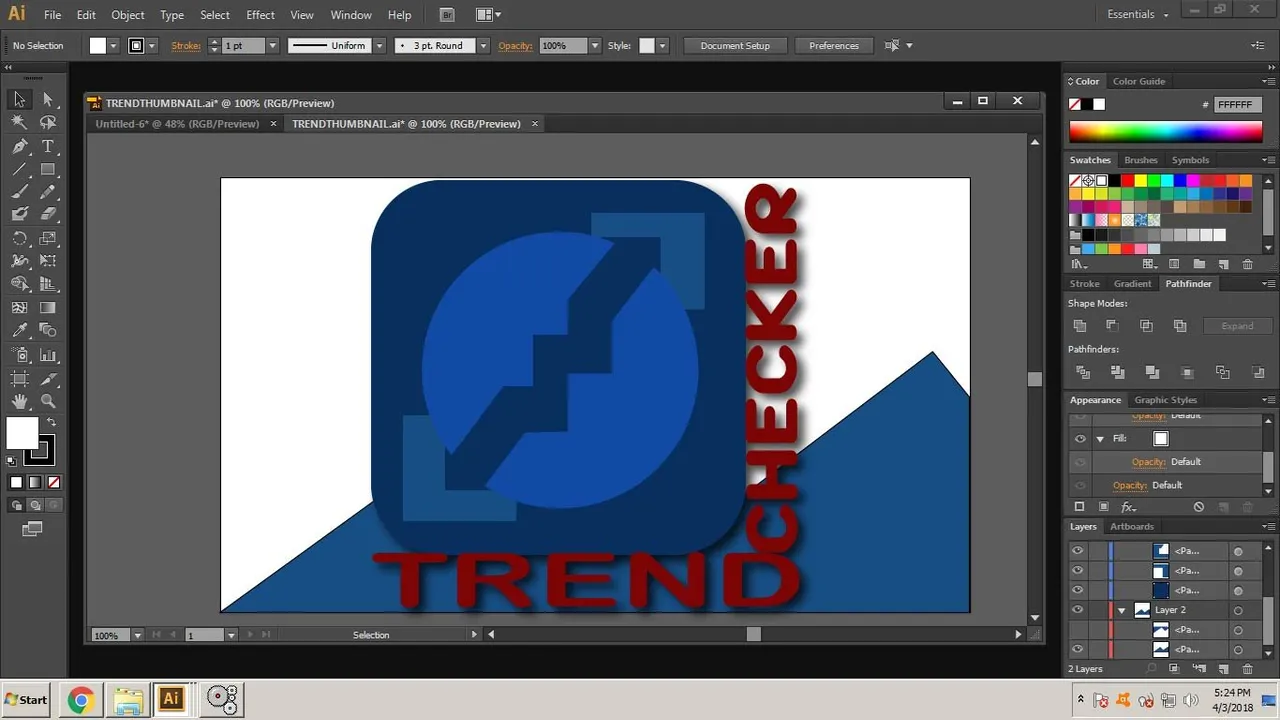Select the Pen tool
Viewport: 1280px width, 720px height.
[19, 146]
